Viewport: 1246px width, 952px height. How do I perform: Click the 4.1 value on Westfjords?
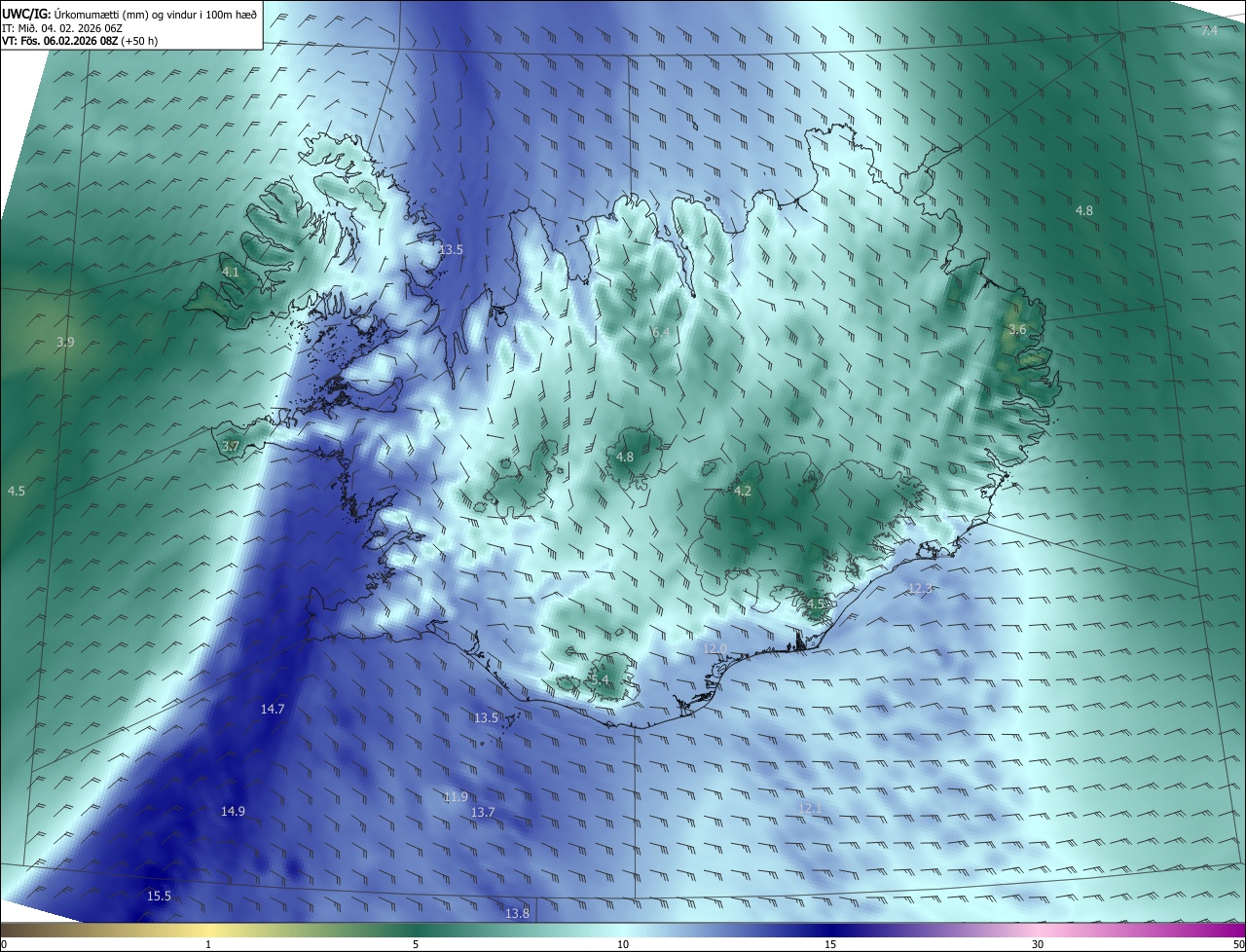[x=230, y=273]
